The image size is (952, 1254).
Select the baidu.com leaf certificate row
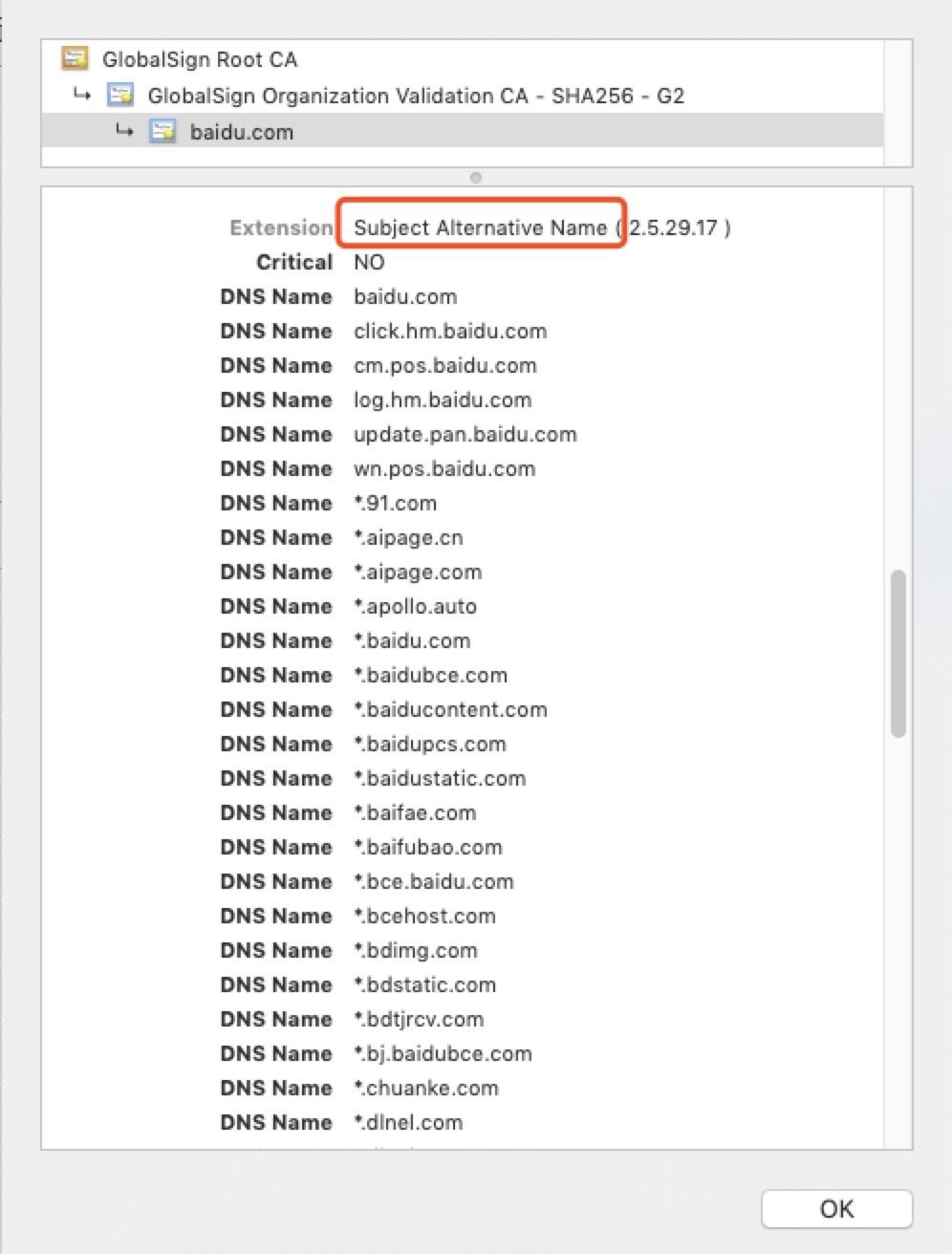click(462, 132)
